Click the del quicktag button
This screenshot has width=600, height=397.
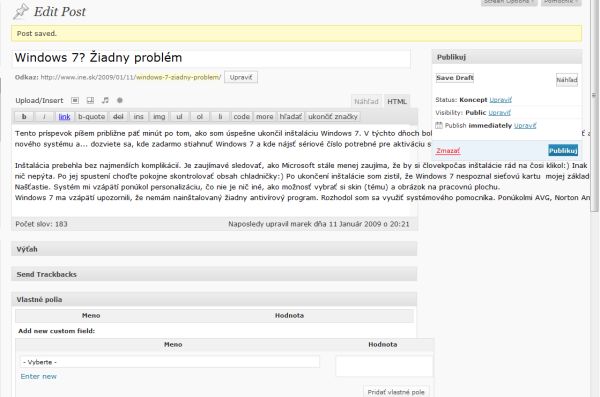point(118,116)
